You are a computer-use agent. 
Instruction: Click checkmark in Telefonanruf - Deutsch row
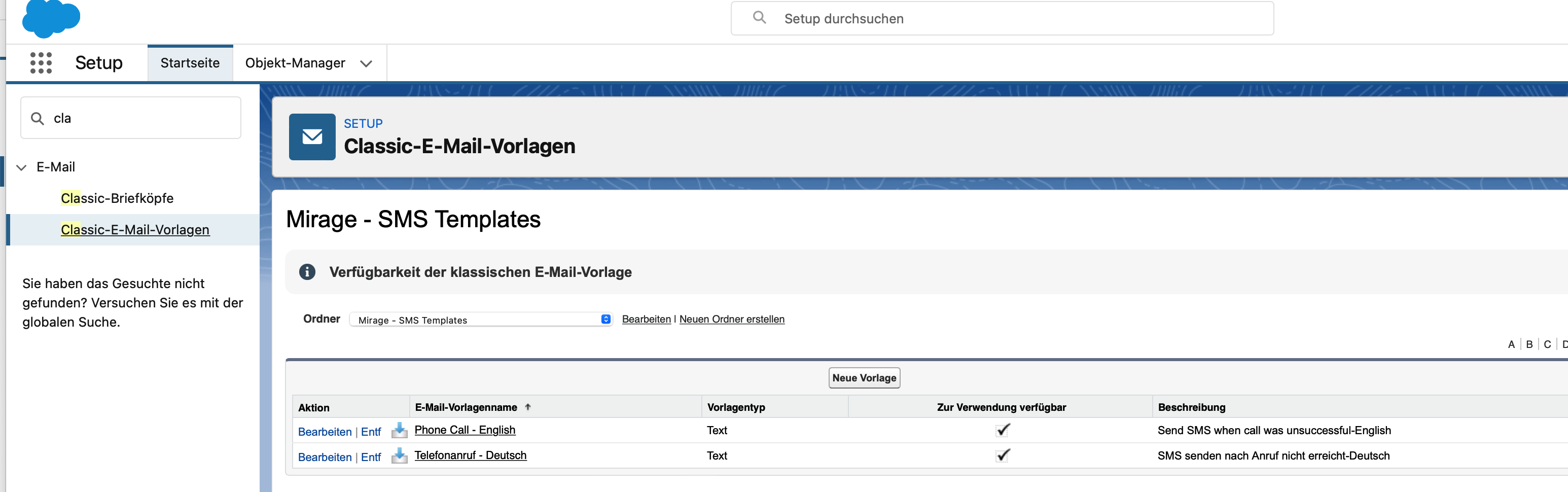point(1003,455)
